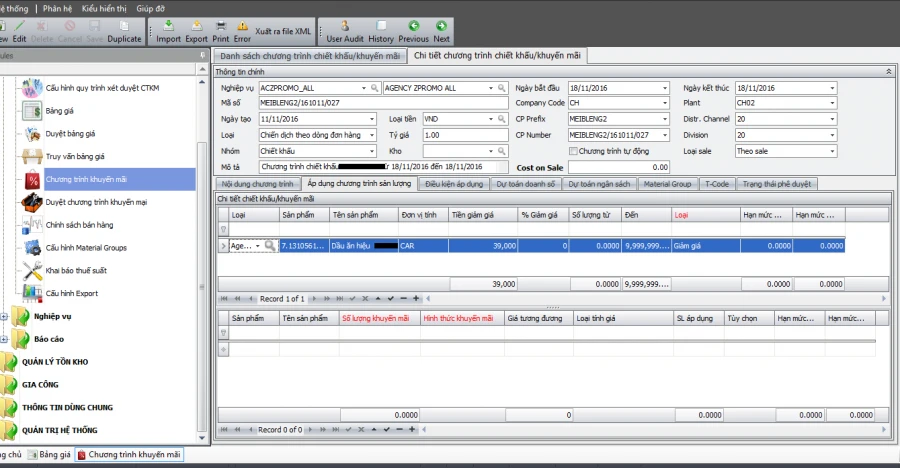Open Chính sách bán hàng module

tap(79, 225)
